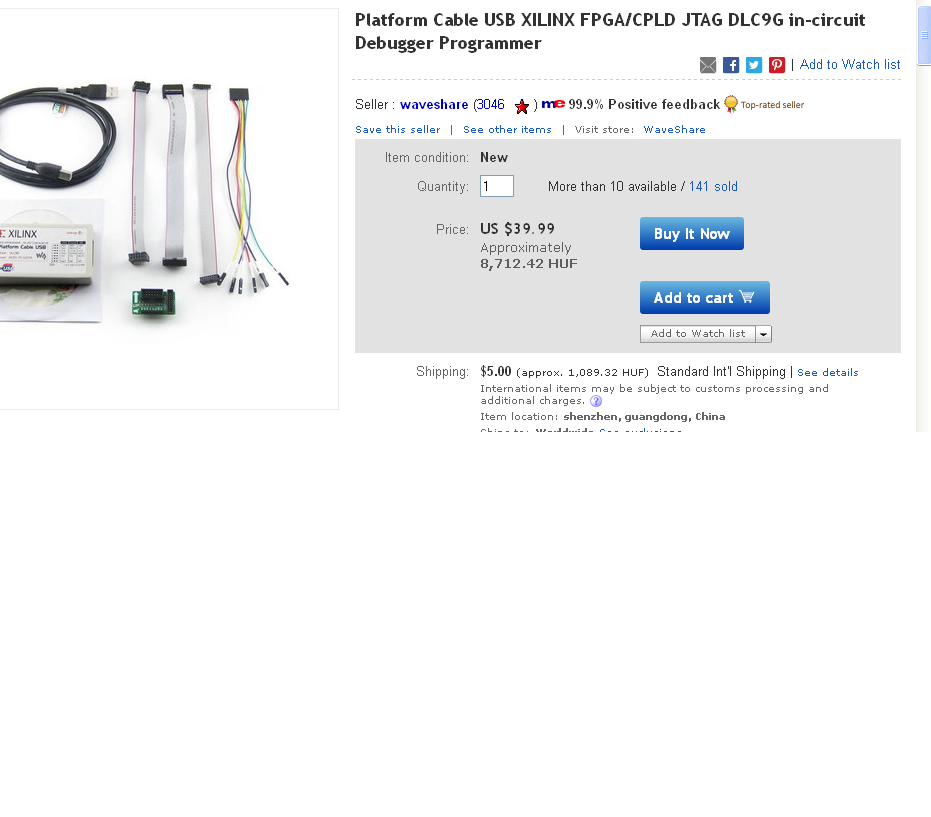Open the waveshare seller profile link

[434, 104]
